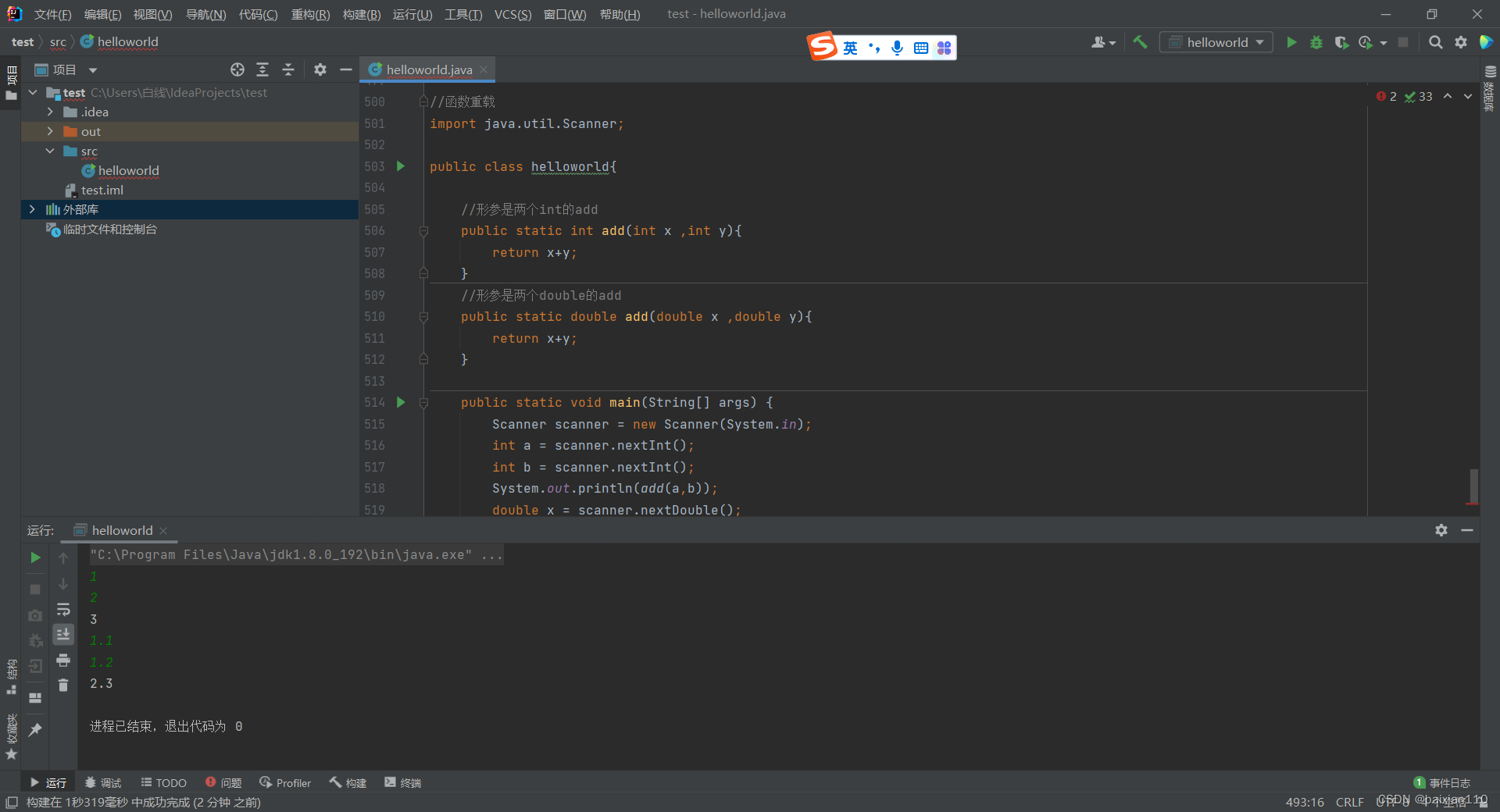1500x812 pixels.
Task: Open IDE settings gear in top toolbar
Action: [1460, 42]
